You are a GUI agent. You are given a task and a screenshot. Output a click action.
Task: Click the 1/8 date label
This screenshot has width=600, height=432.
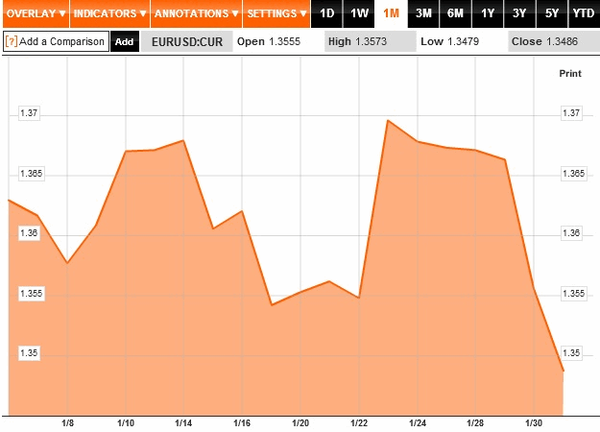(x=67, y=423)
